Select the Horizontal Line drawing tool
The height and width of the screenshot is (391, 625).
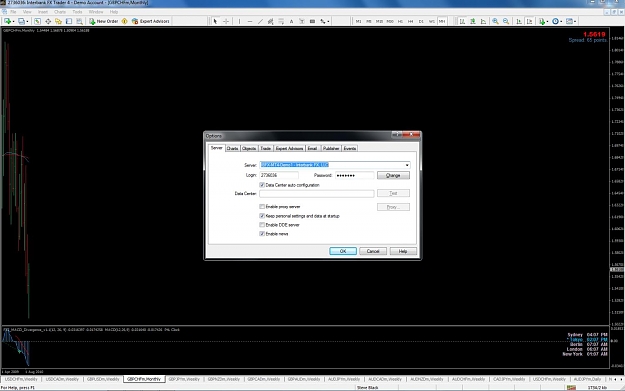pyautogui.click(x=250, y=21)
